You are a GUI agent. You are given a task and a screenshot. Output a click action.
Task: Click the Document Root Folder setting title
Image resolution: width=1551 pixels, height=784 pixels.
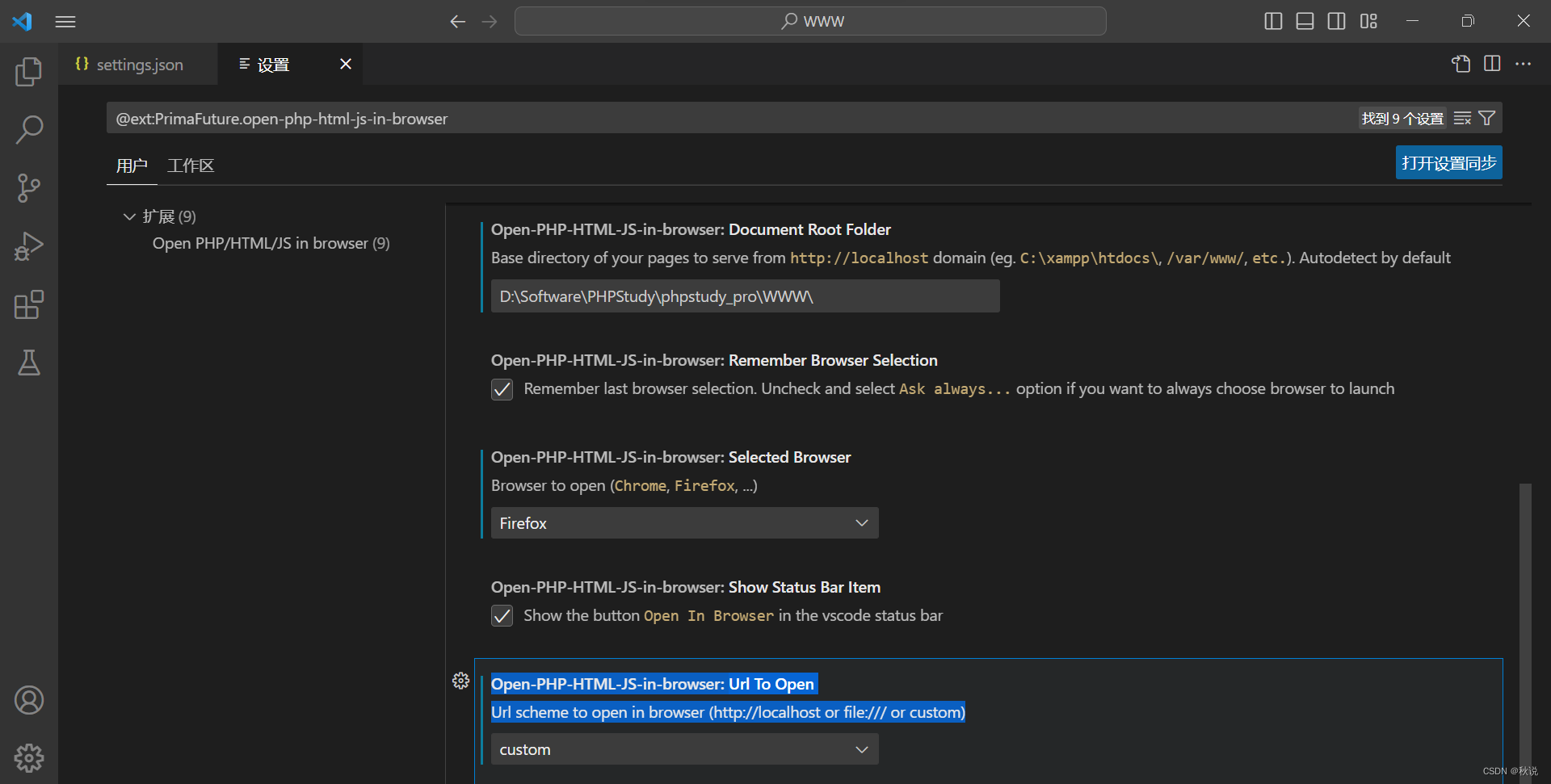coord(691,229)
